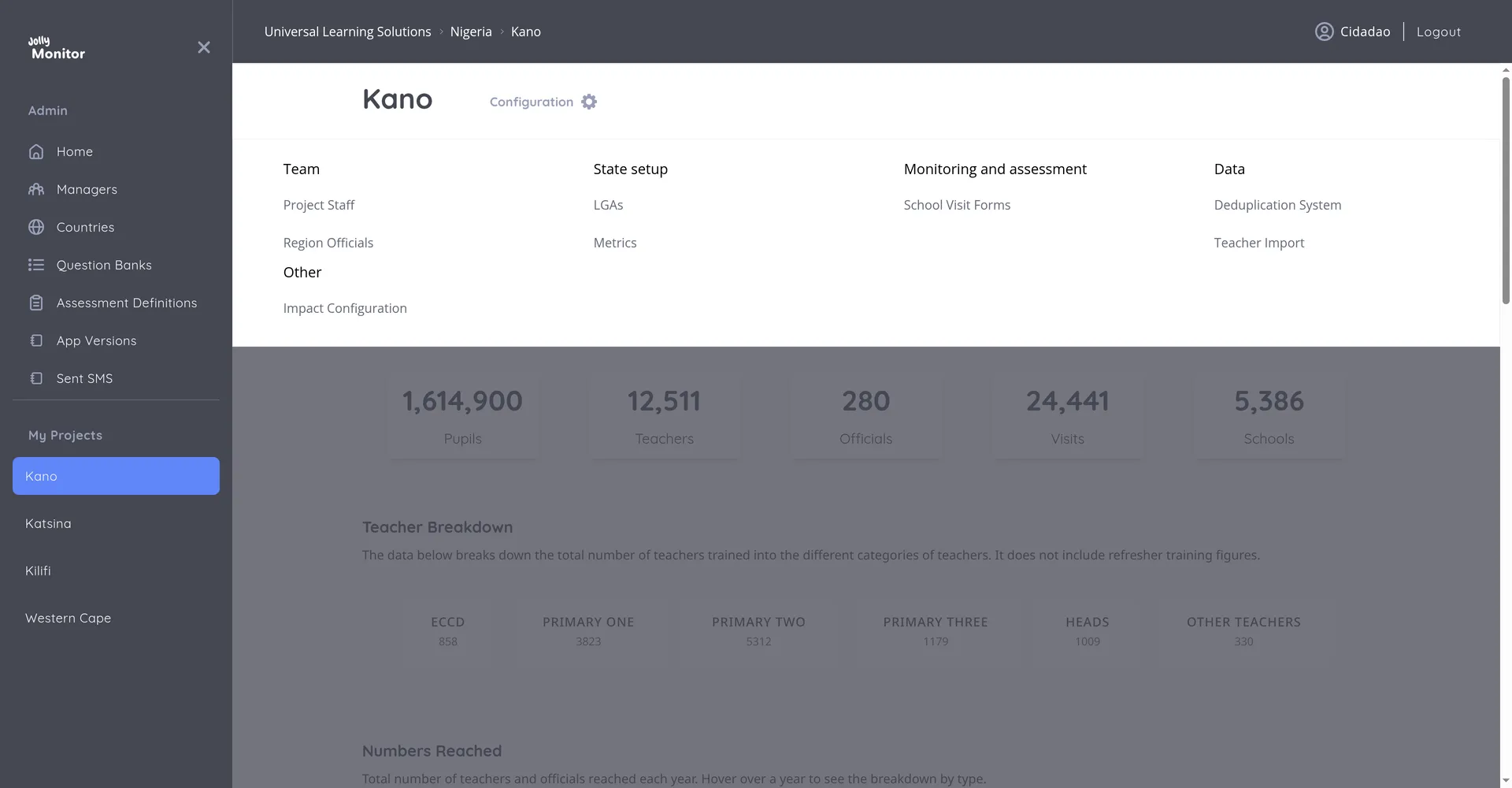The image size is (1512, 788).
Task: Open Teacher Import
Action: click(x=1259, y=243)
